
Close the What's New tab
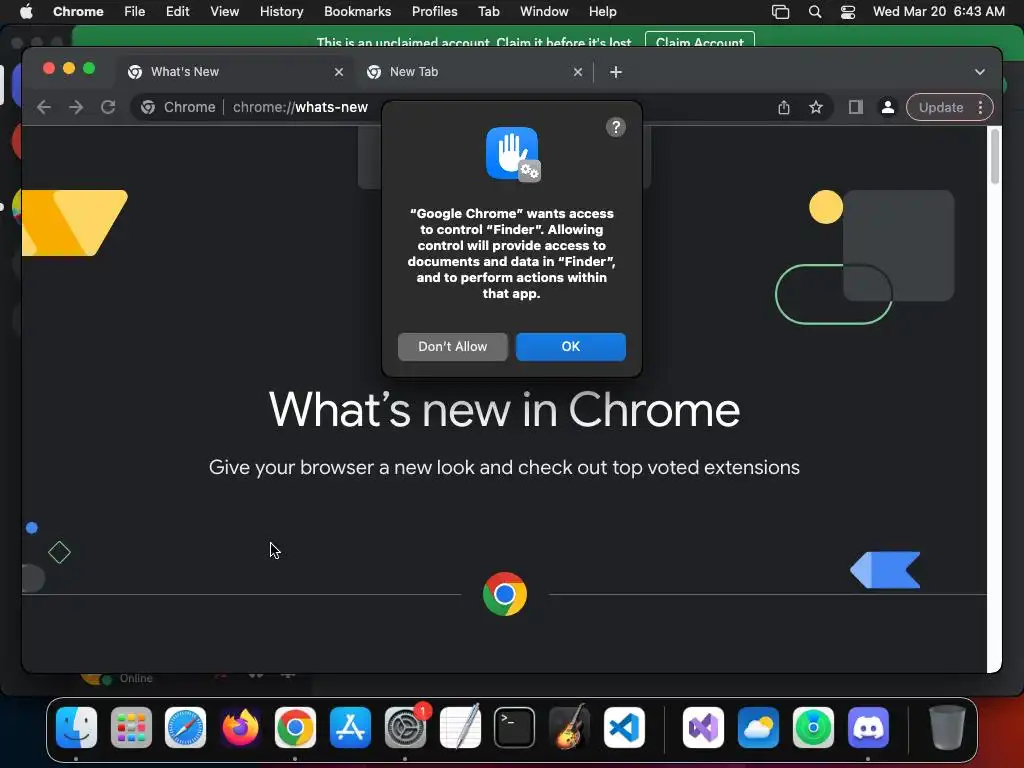coord(338,72)
